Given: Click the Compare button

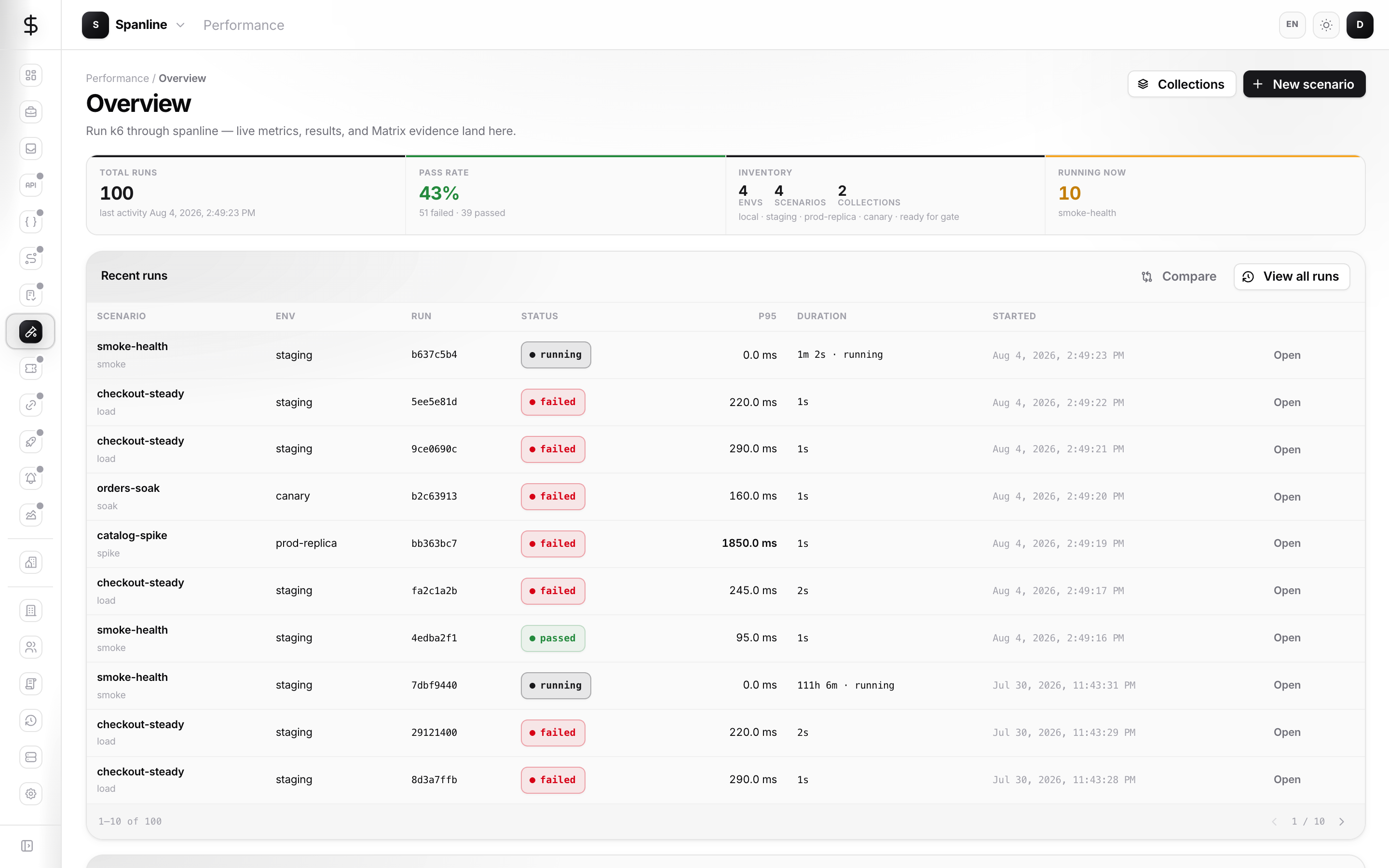Looking at the screenshot, I should [x=1178, y=277].
